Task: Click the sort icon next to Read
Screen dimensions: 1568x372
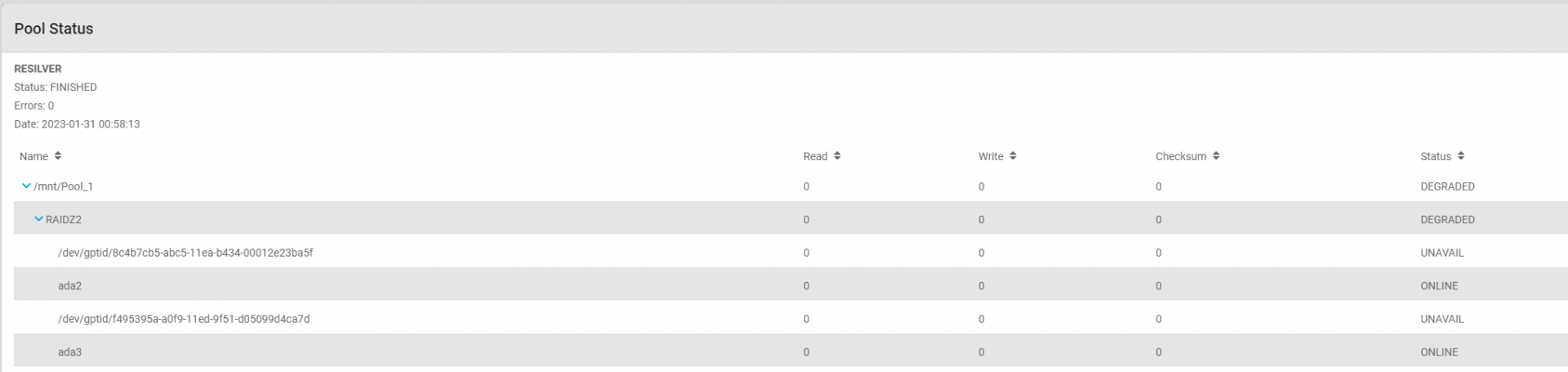Action: tap(837, 156)
